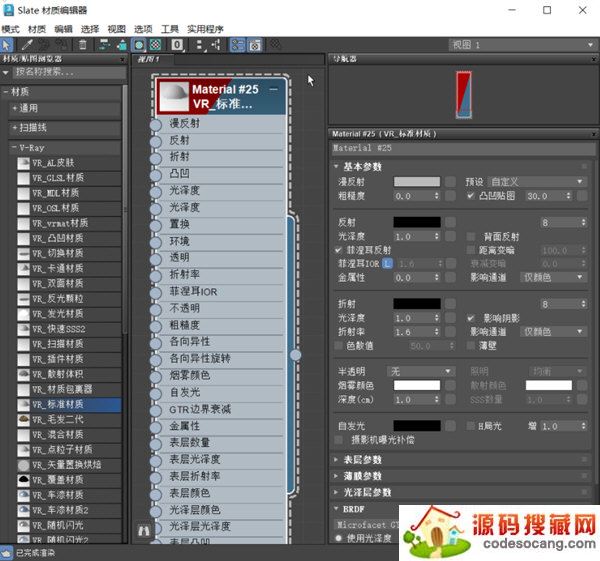Open the 选项 menu
600x561 pixels.
tap(143, 29)
